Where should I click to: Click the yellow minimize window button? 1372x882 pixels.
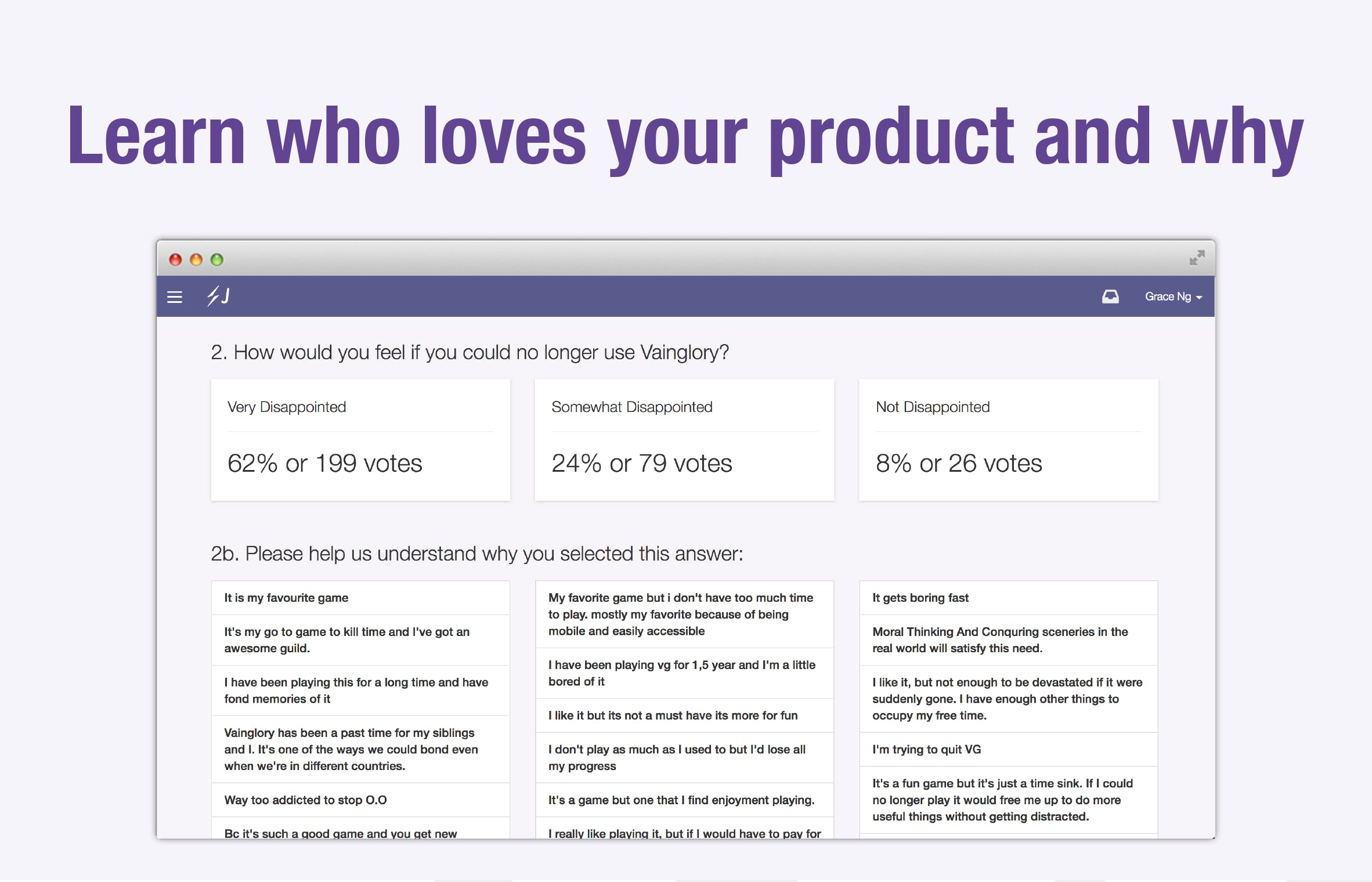pos(196,259)
